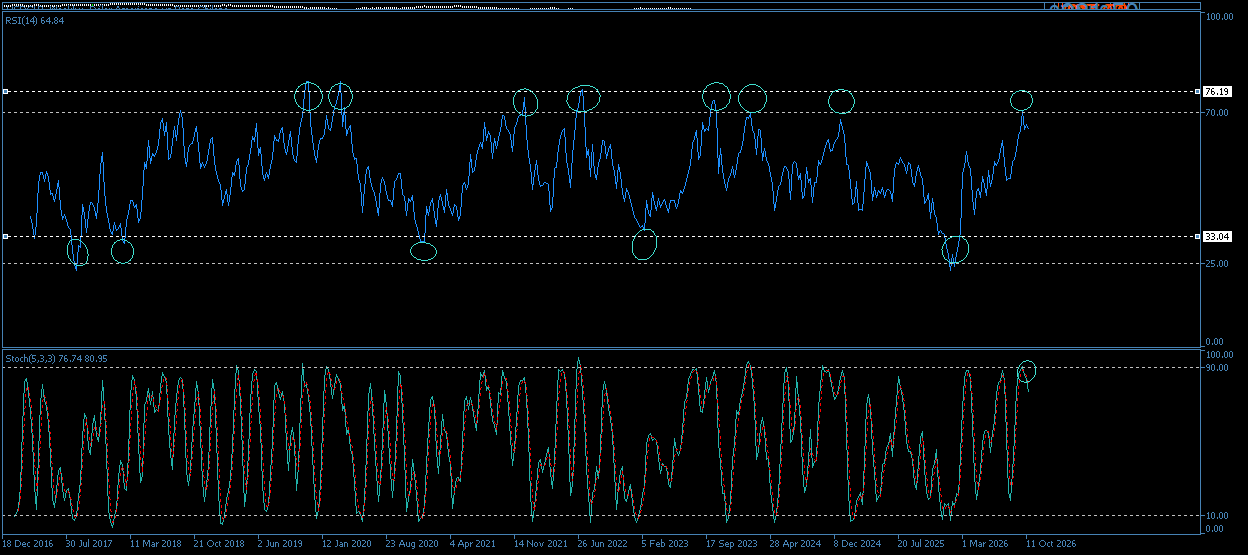Click the 100.00 value on the Stochastic scale

tap(1218, 355)
